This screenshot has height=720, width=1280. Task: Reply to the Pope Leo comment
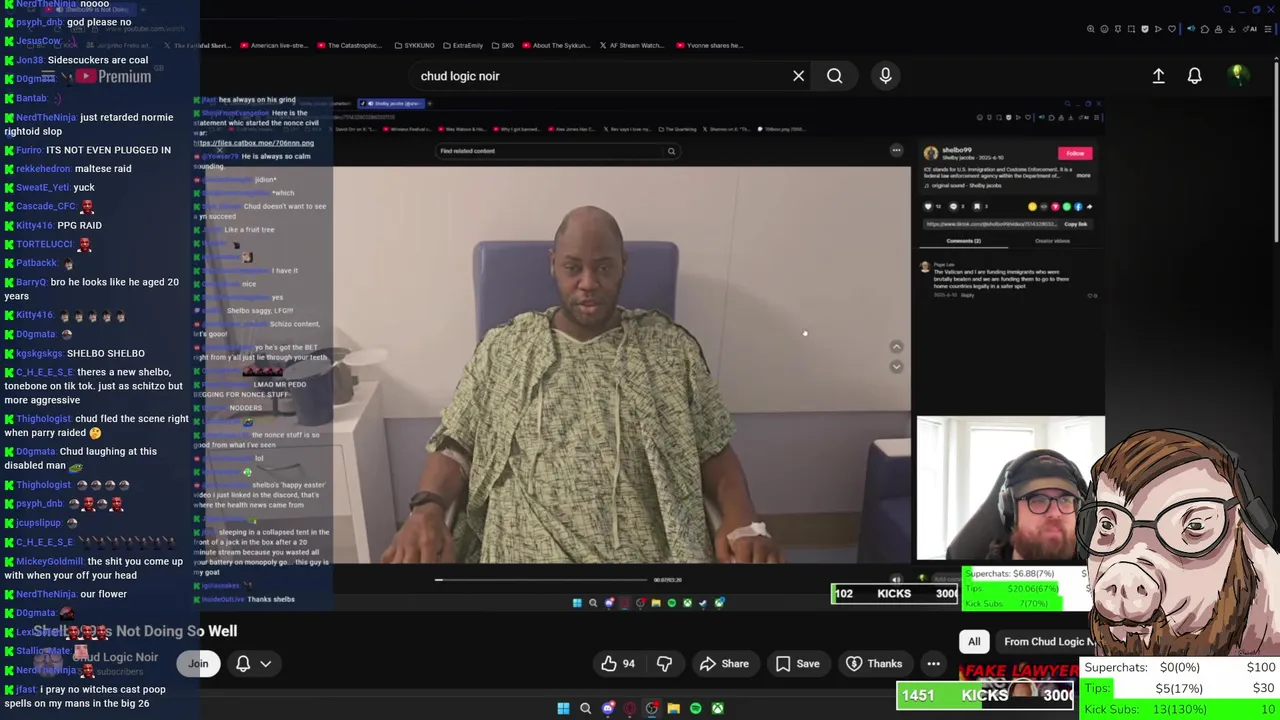(967, 295)
